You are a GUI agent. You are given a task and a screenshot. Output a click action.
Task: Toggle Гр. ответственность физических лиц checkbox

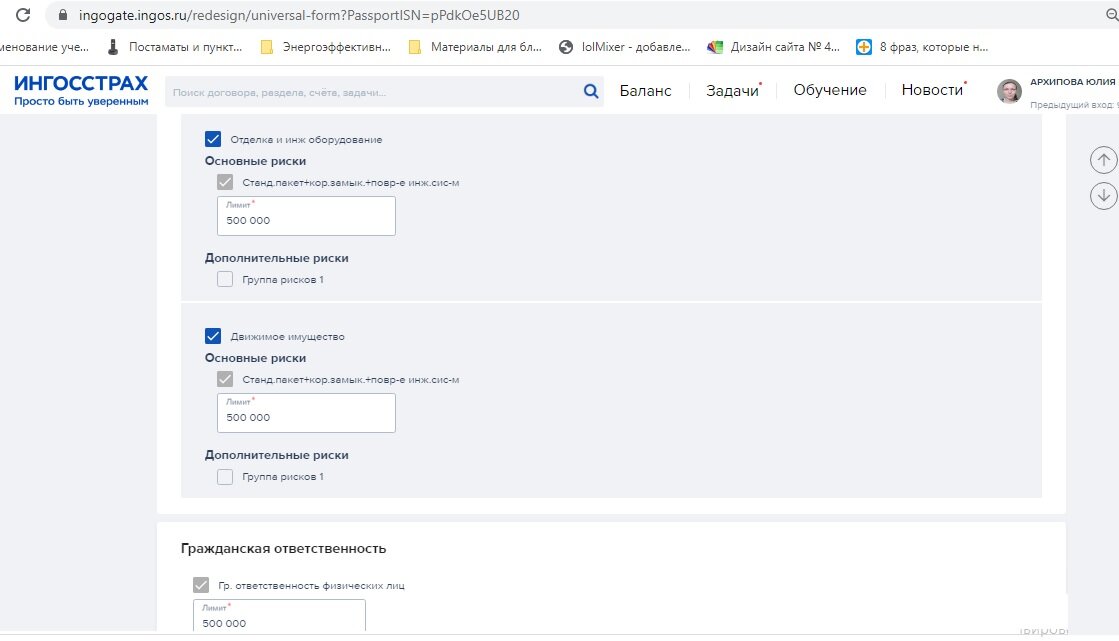pos(201,585)
